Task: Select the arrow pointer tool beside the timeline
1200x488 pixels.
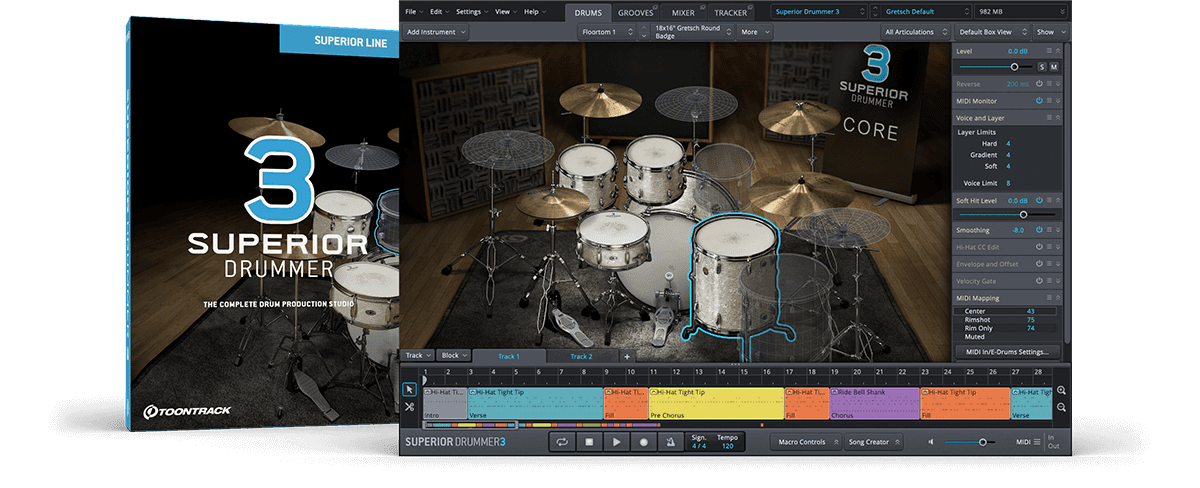Action: (409, 389)
